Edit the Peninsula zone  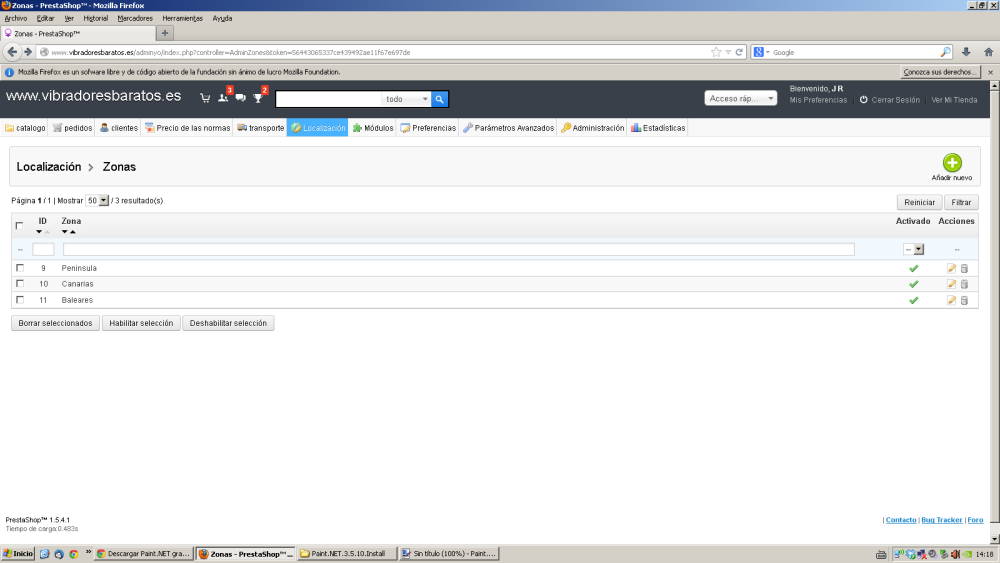tap(951, 268)
